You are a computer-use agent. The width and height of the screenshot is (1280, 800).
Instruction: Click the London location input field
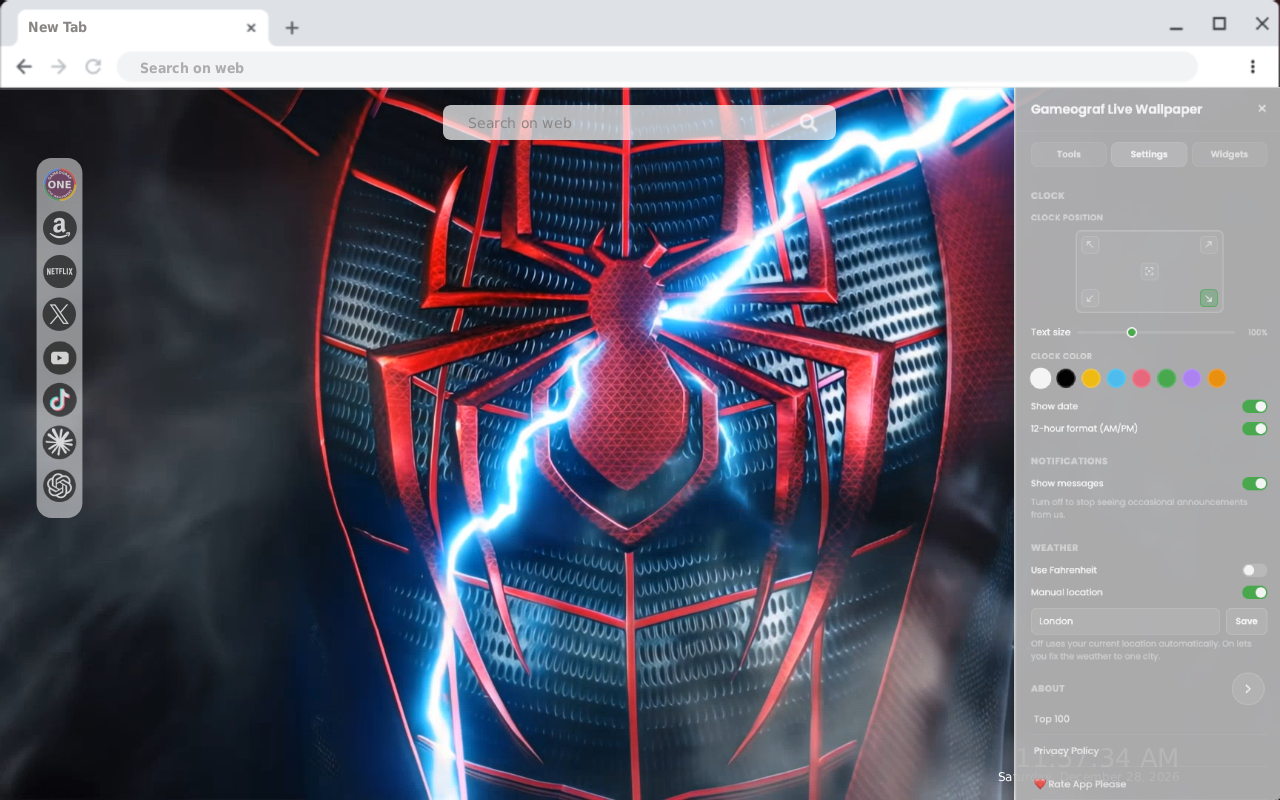pos(1125,621)
